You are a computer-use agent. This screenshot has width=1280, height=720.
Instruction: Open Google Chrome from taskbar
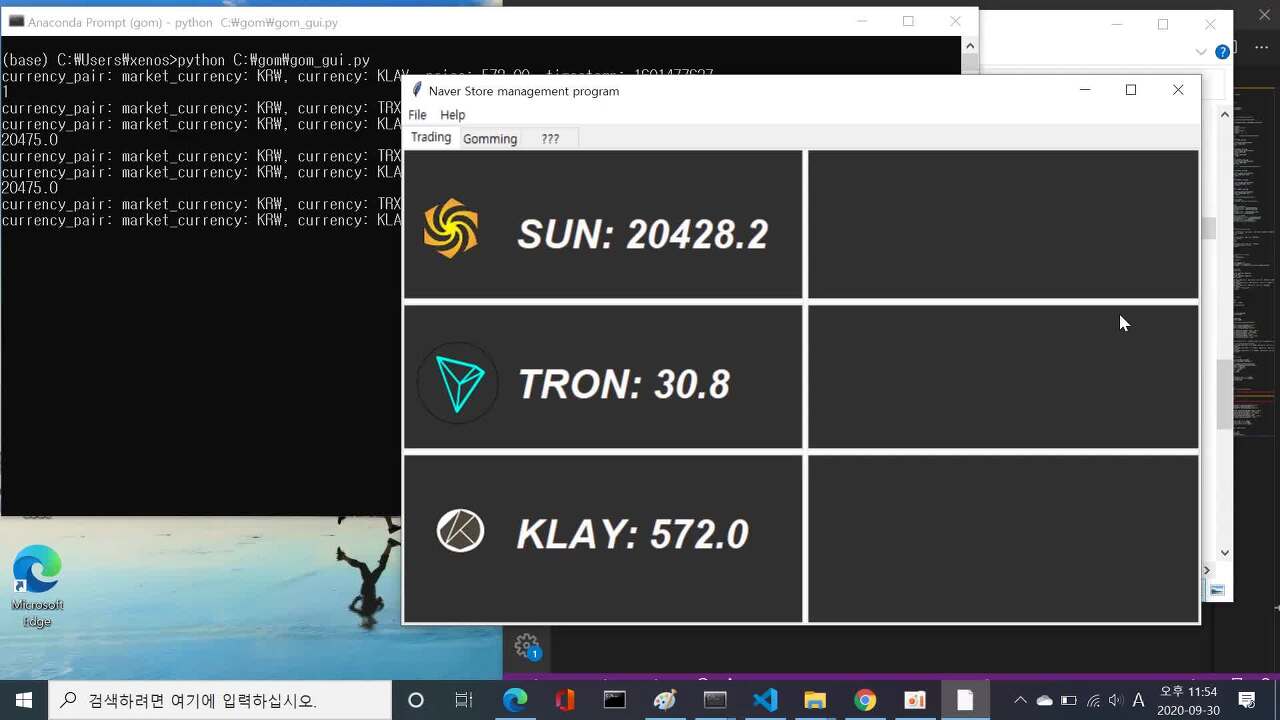[x=865, y=700]
